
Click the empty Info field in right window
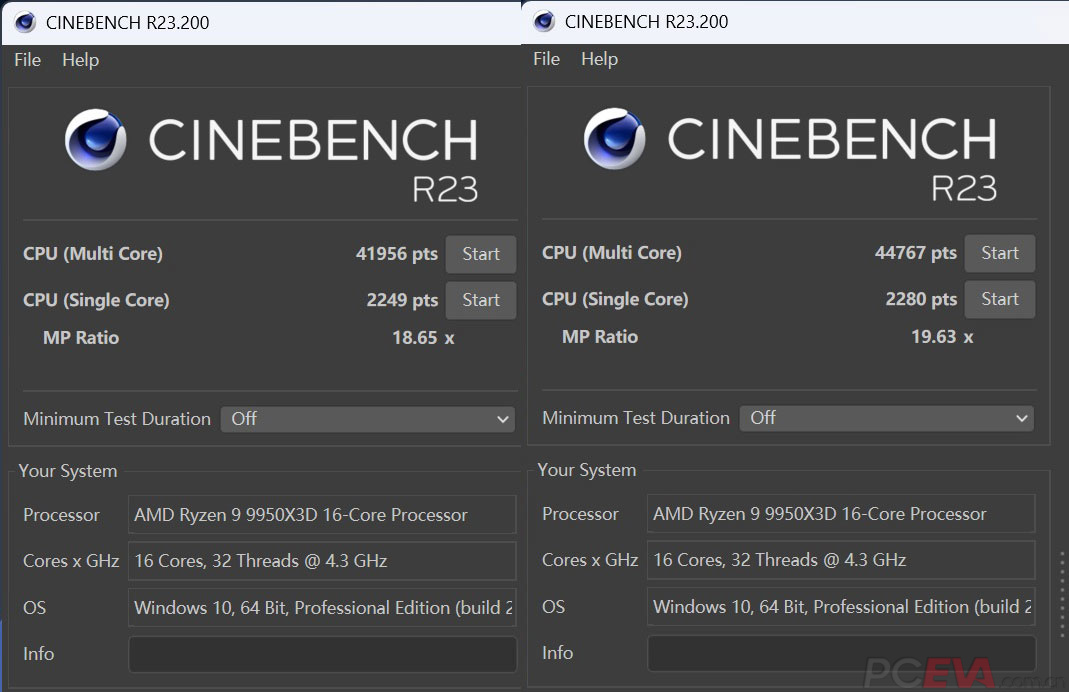[841, 653]
